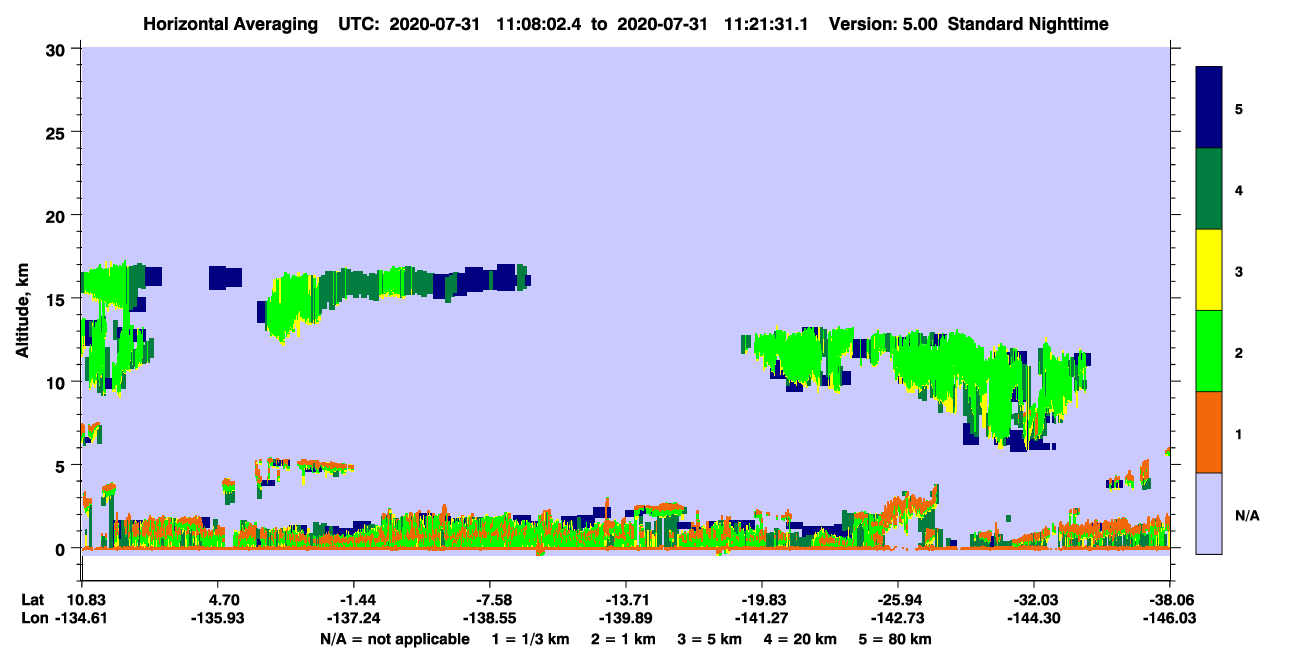Click legend entry '5 = 80 km'
This screenshot has height=667, width=1300.
tap(897, 639)
